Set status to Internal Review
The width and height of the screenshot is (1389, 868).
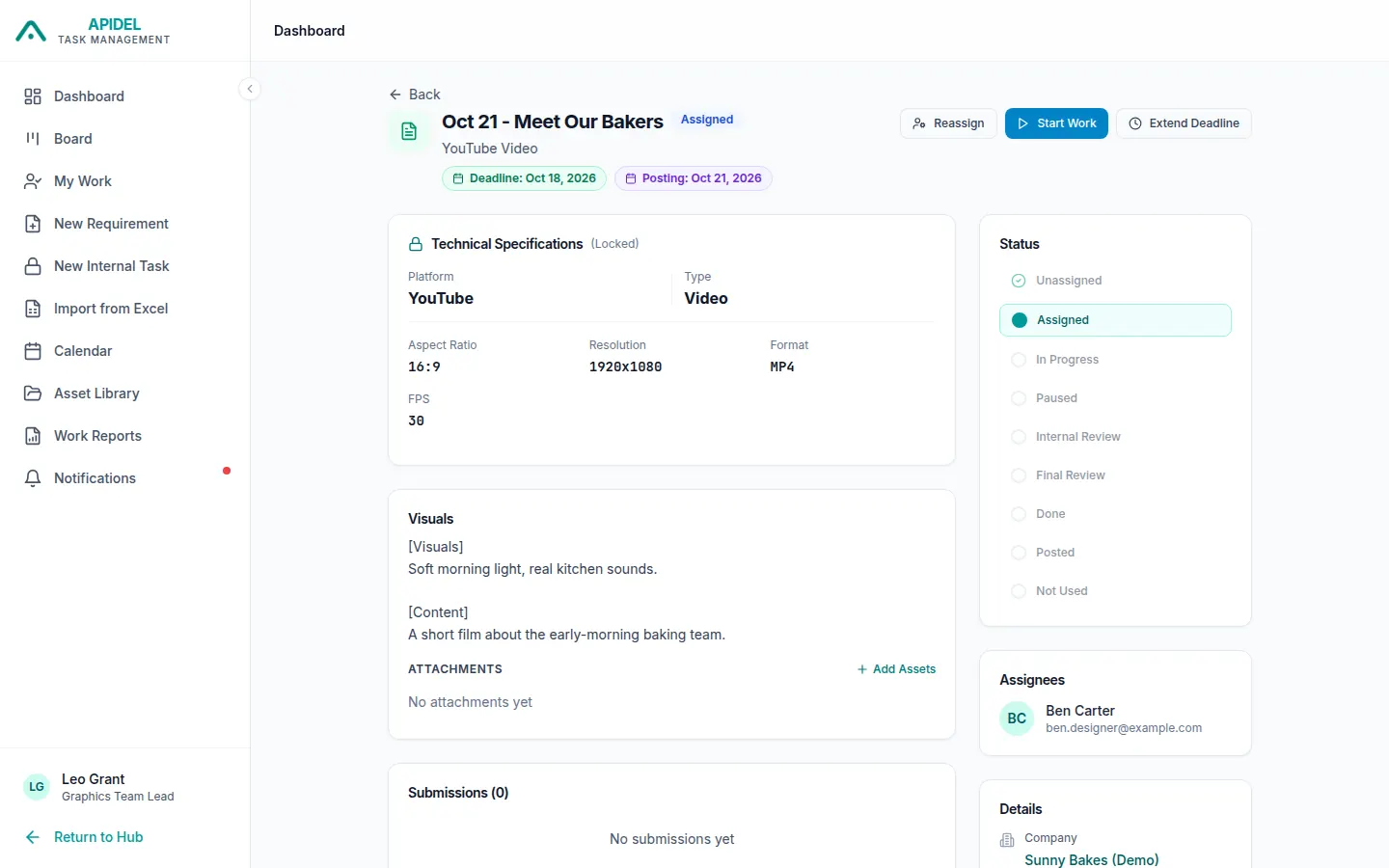(x=1115, y=437)
